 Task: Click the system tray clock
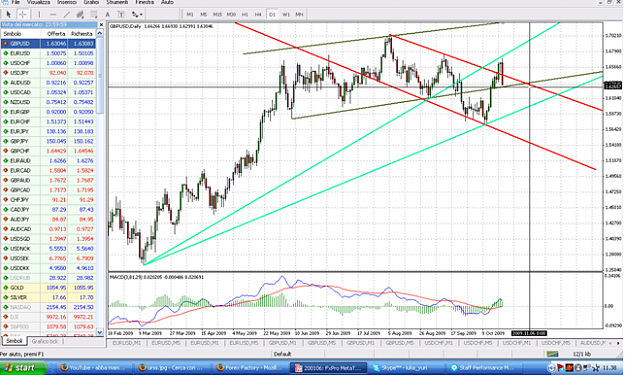click(x=610, y=368)
